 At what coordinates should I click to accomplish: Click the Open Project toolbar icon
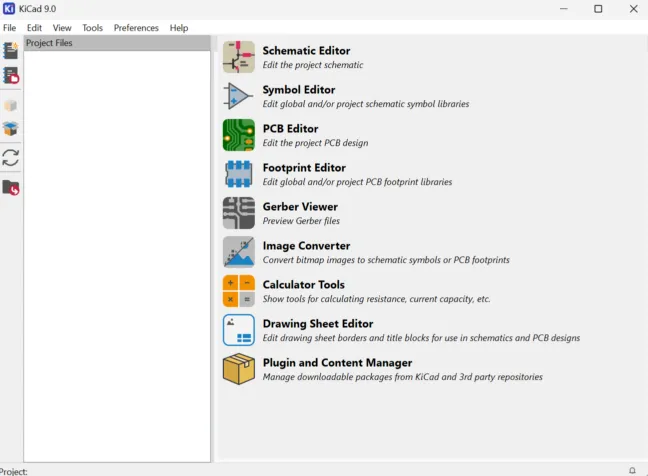(x=11, y=75)
